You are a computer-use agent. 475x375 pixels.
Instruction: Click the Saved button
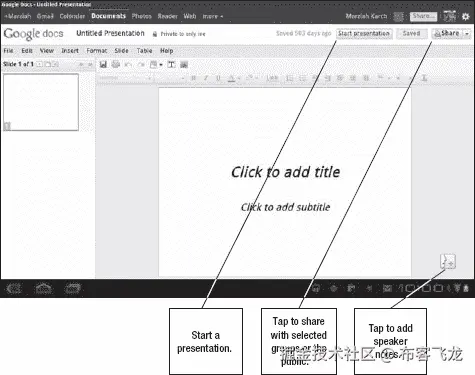411,33
